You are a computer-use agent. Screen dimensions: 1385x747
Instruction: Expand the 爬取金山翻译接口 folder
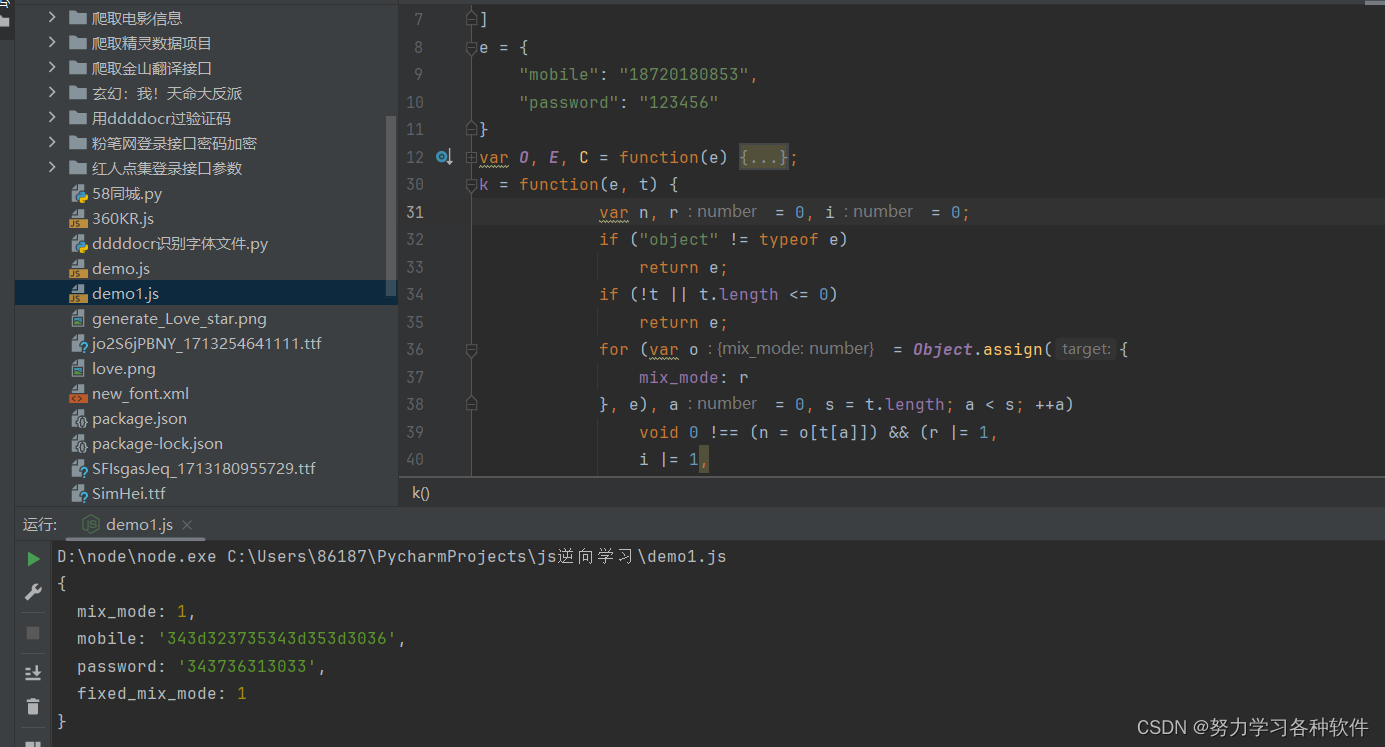[x=52, y=68]
